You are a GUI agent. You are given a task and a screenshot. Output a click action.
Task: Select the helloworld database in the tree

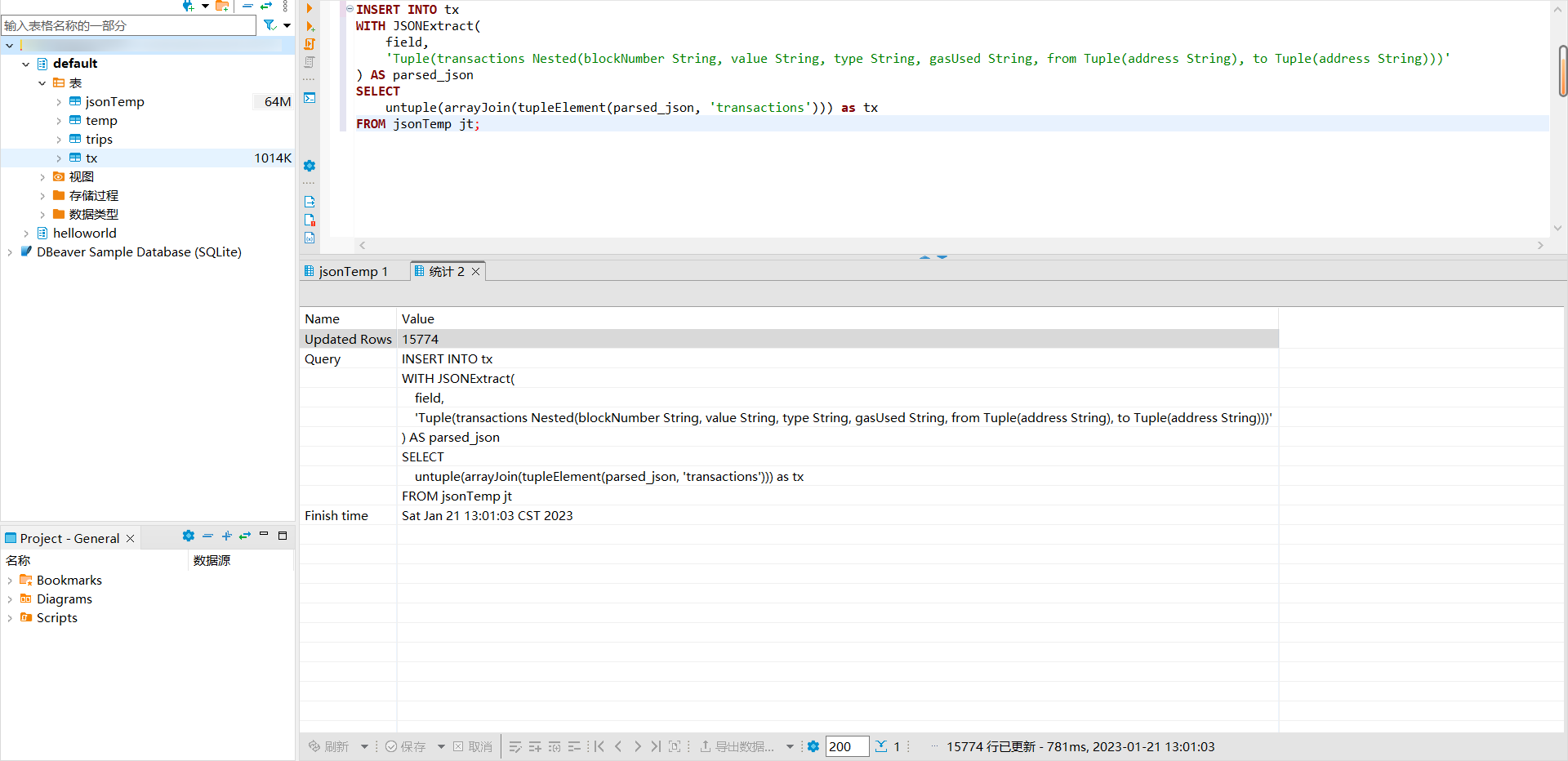(84, 234)
